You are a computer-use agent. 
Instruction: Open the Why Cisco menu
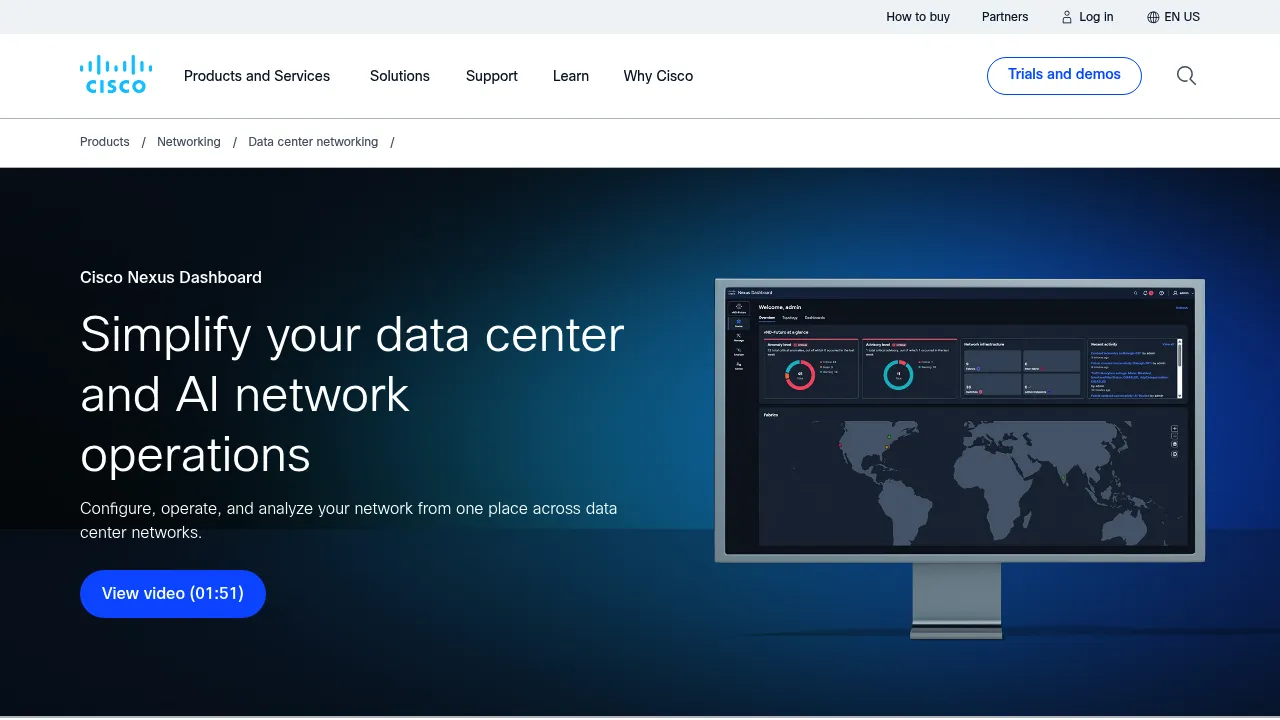[x=658, y=76]
